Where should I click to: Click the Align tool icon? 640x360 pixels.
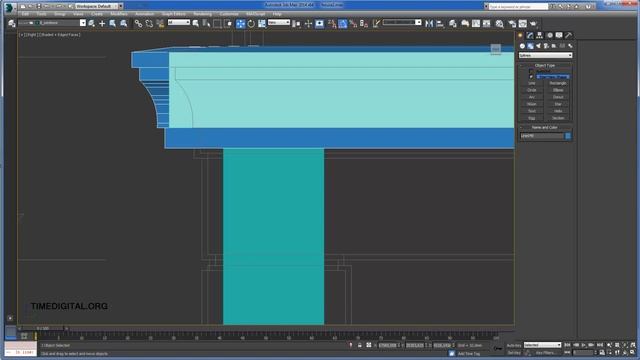[x=440, y=24]
